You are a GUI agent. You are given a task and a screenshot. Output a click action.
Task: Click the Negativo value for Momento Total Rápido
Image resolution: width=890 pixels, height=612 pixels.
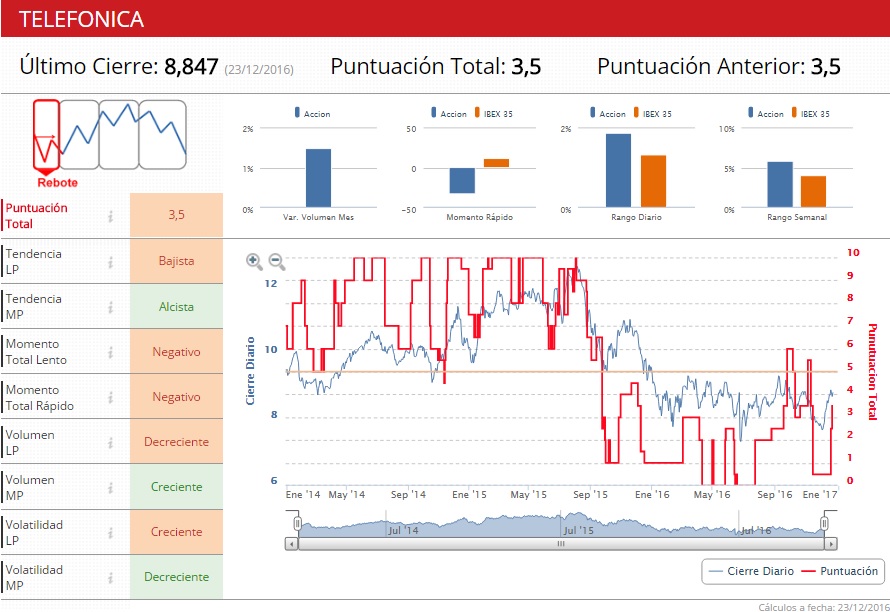(177, 397)
